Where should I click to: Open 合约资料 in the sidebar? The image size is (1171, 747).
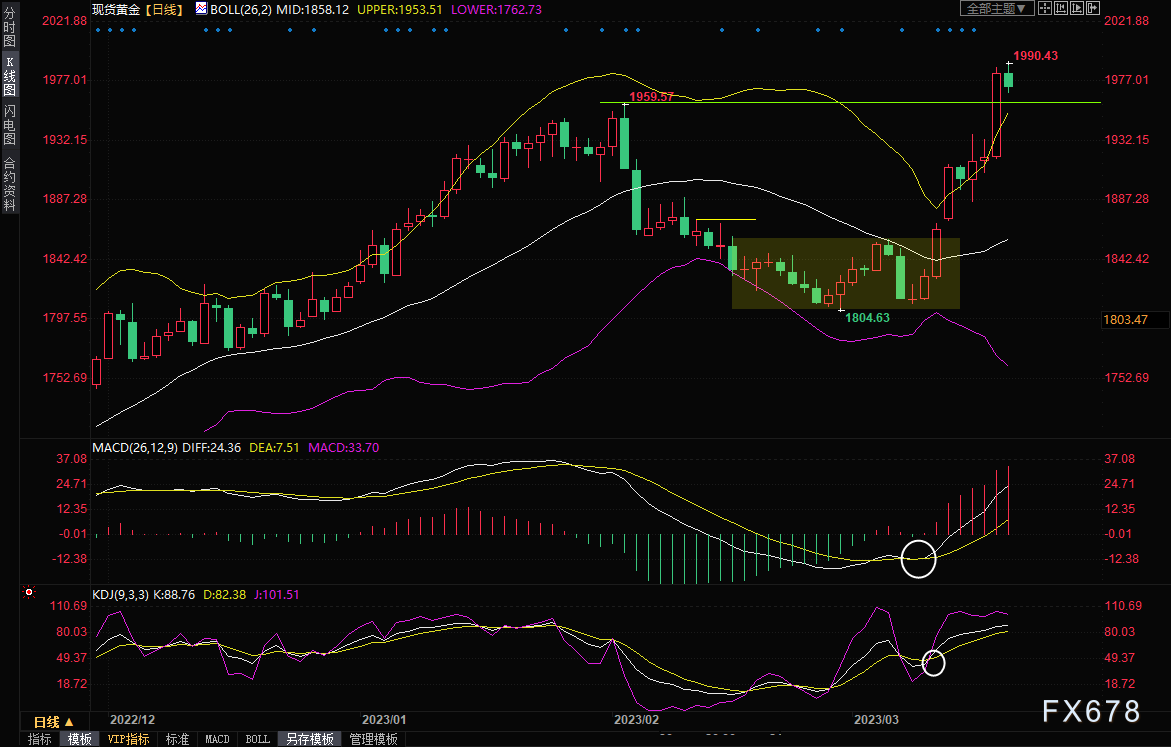10,184
